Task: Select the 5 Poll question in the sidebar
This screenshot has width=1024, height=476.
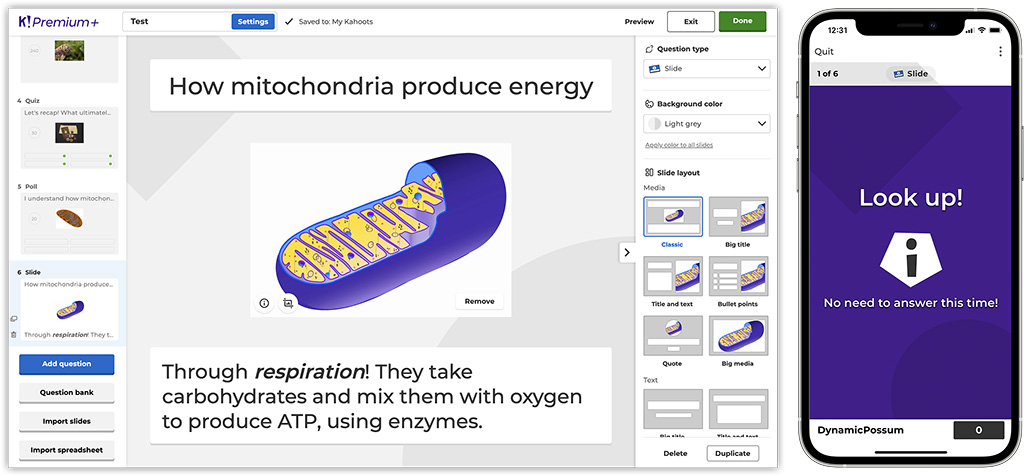Action: click(x=69, y=220)
